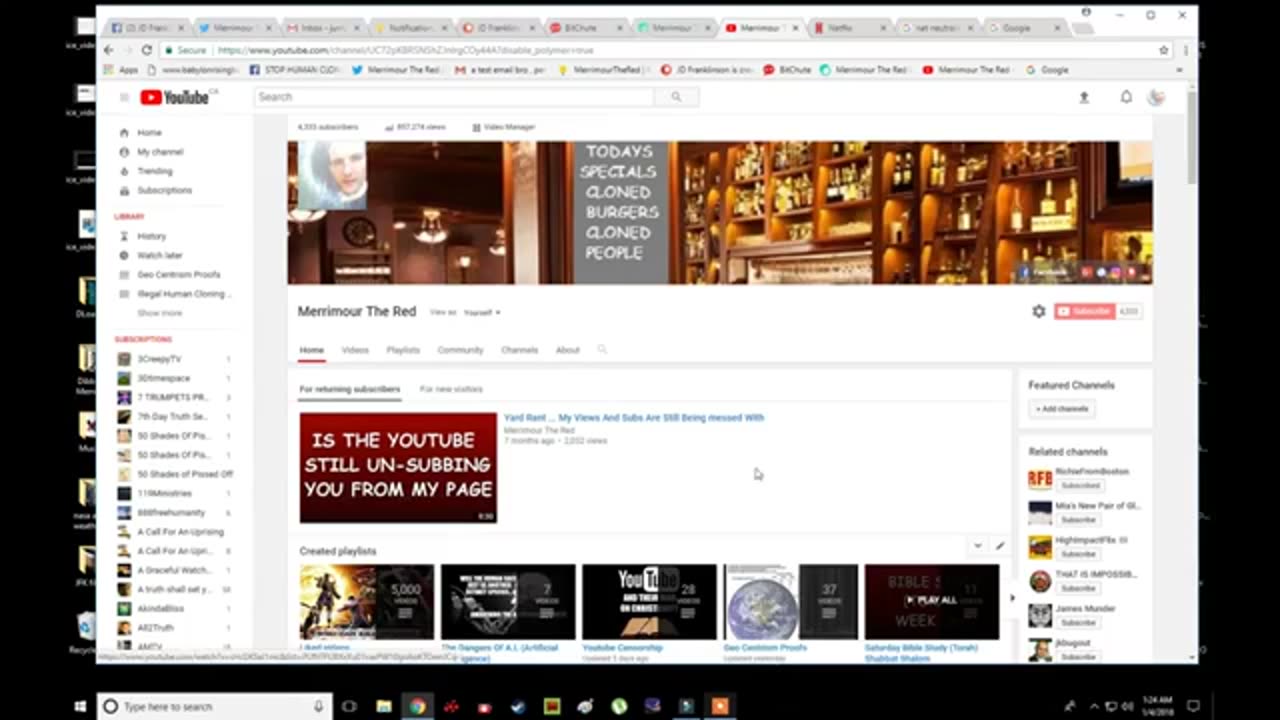
Task: Click the YouTube logo
Action: click(x=174, y=97)
